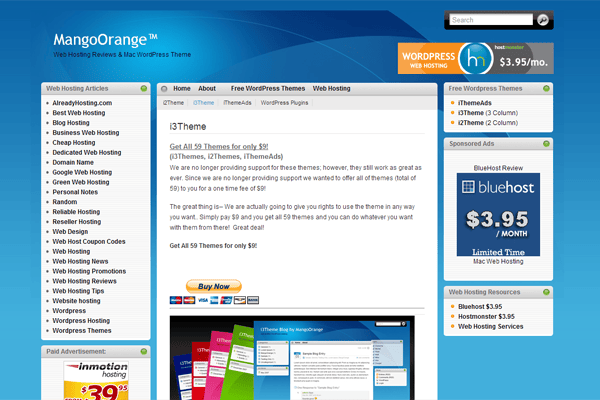The image size is (600, 400).
Task: Open 'Get All 59 Themes for only $9!' link
Action: pos(219,147)
